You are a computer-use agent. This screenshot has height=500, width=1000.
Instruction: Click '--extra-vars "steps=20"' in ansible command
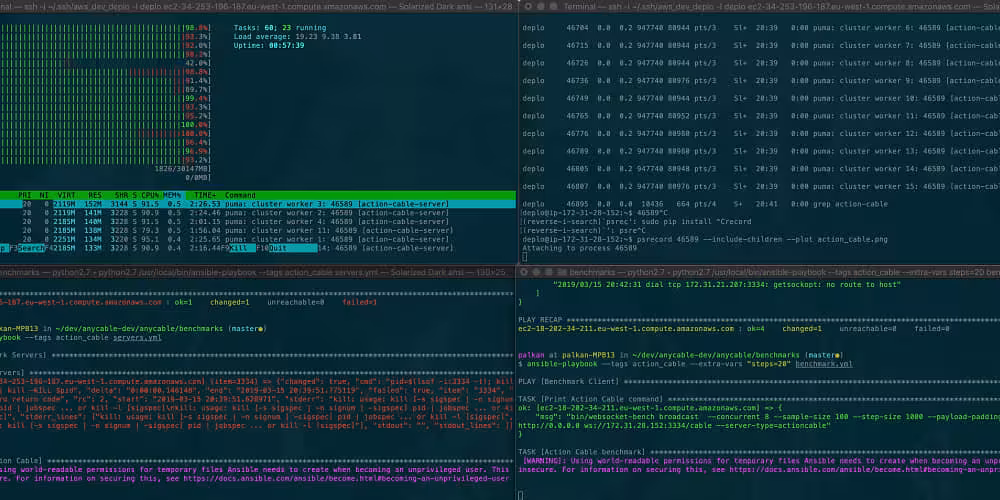(740, 364)
